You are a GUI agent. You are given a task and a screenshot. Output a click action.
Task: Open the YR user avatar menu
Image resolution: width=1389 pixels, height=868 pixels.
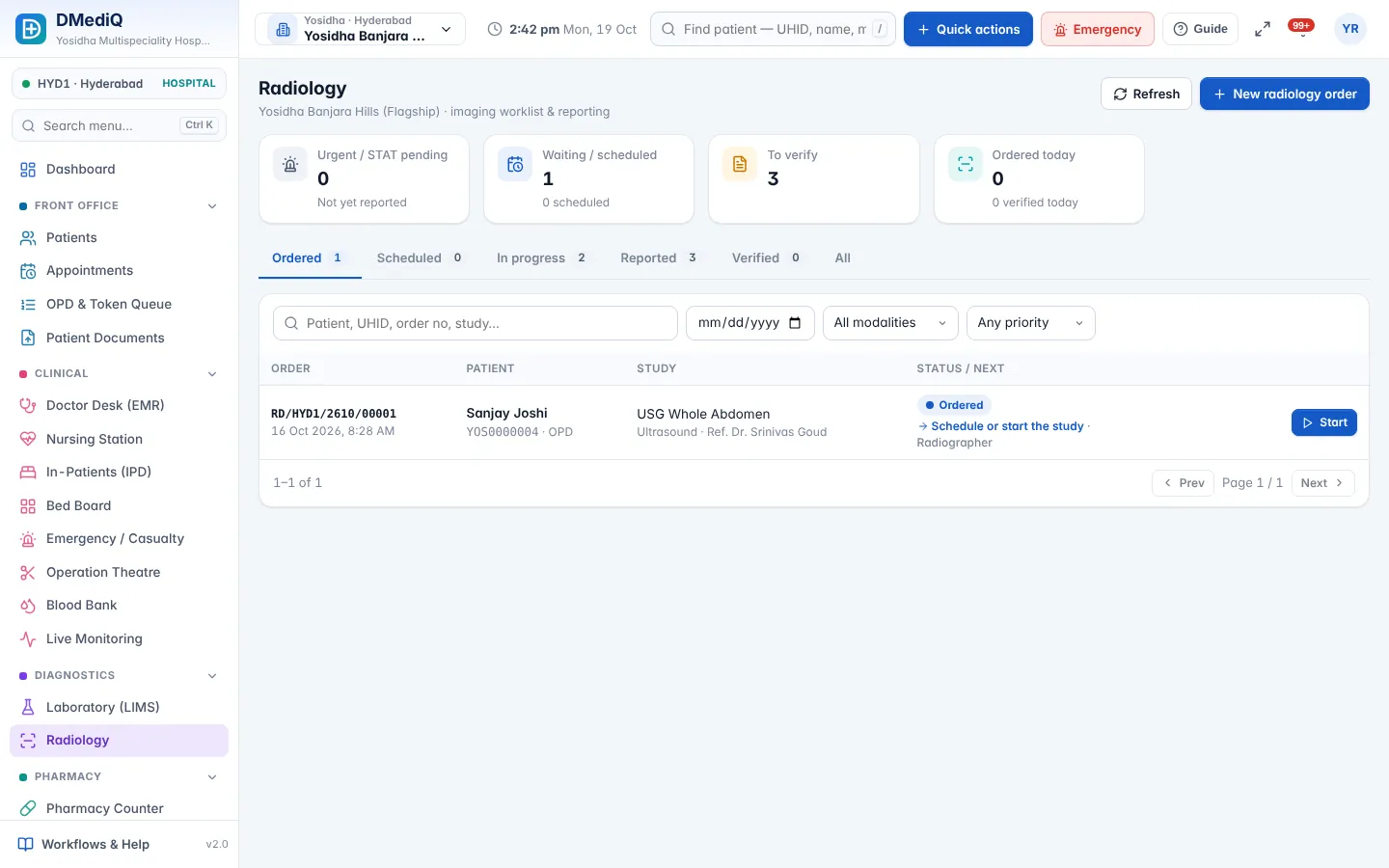coord(1350,29)
